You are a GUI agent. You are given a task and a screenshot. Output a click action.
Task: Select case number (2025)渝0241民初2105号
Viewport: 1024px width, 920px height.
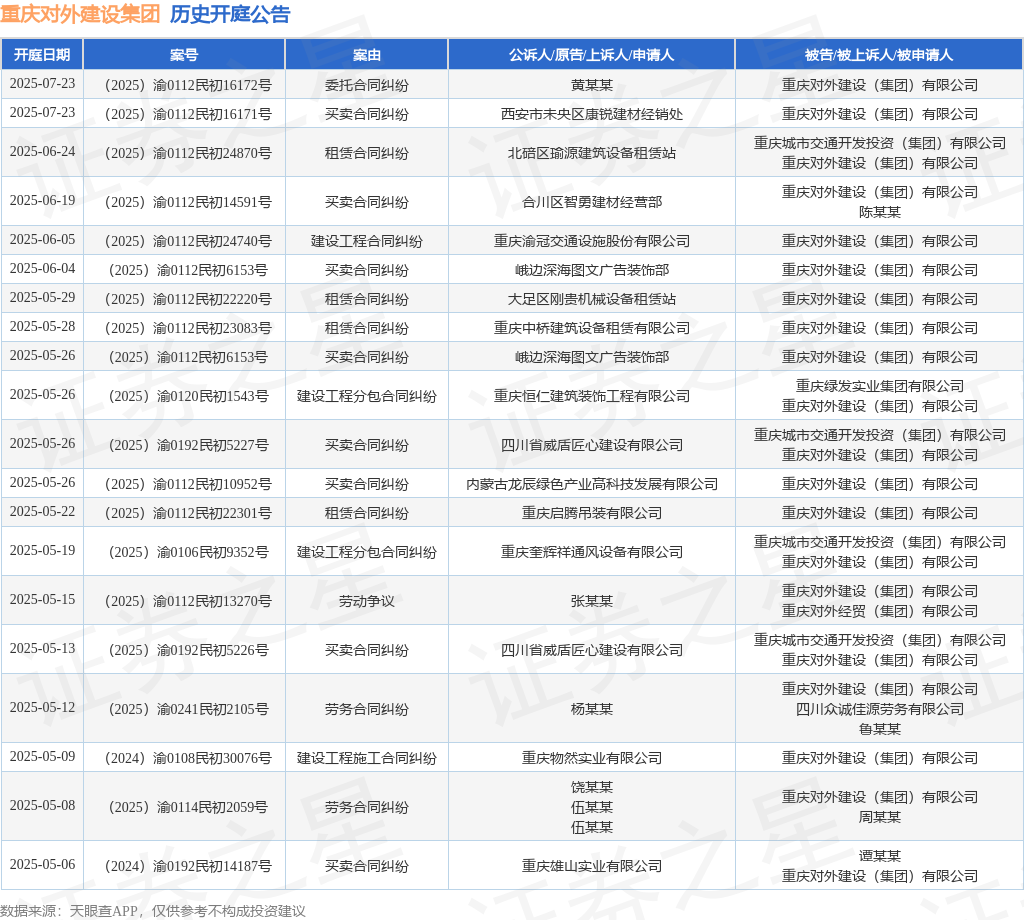[188, 708]
